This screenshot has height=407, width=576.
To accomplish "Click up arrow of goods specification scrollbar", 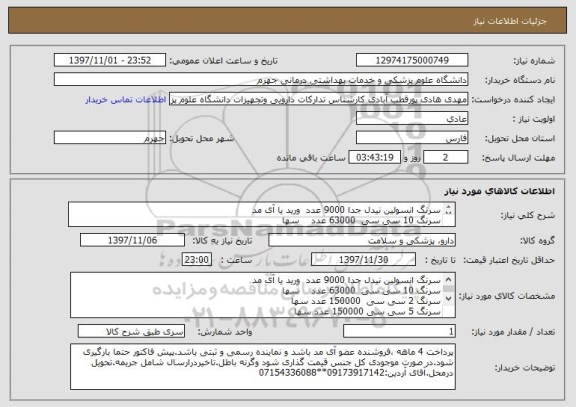I will 449,280.
